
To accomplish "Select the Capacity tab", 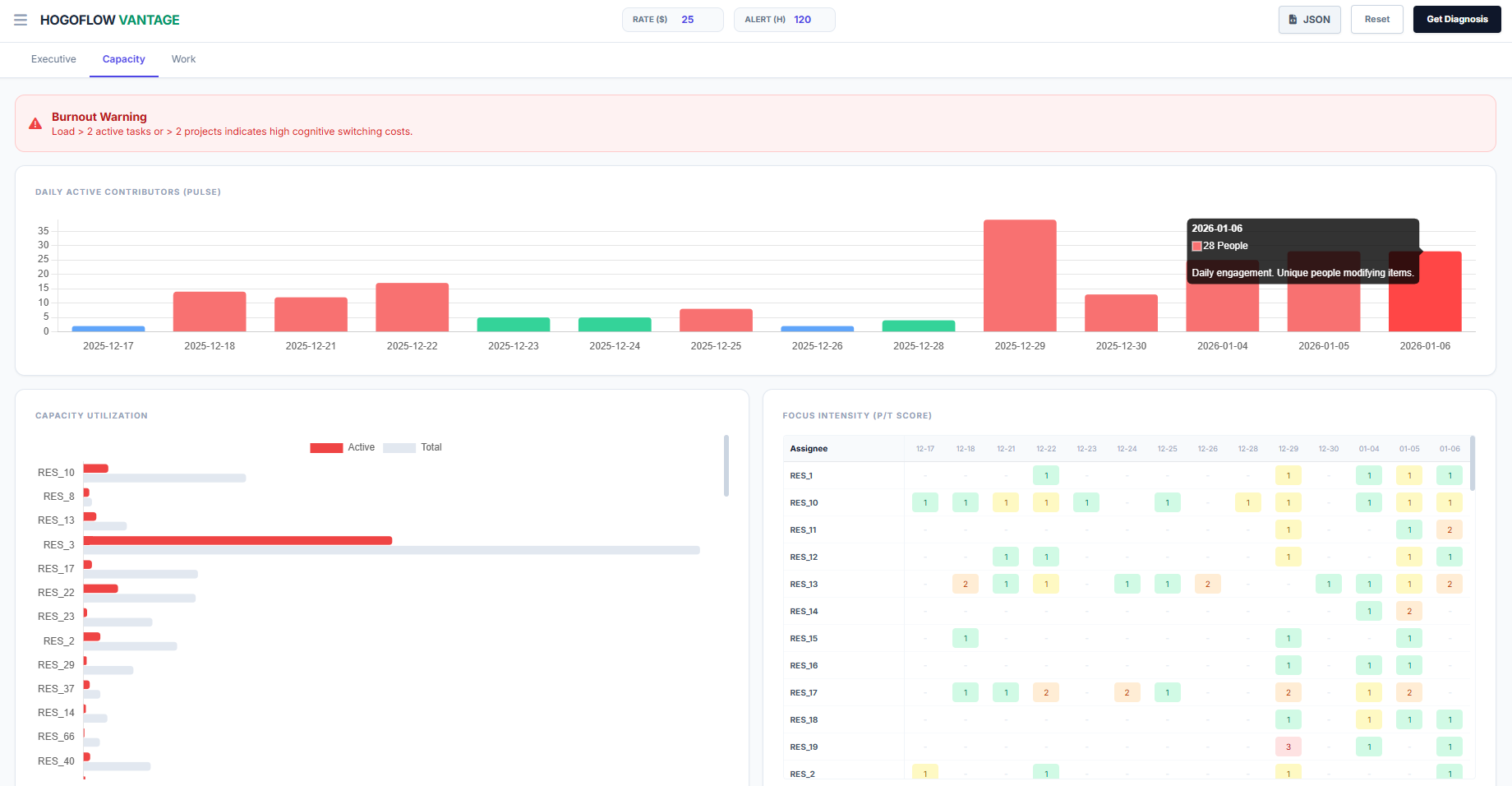I will click(123, 59).
